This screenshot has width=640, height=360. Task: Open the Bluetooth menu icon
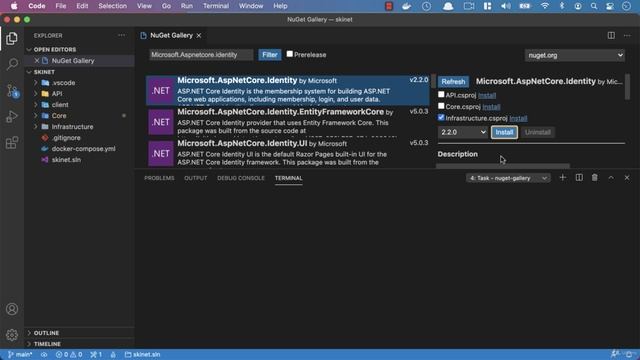click(562, 6)
